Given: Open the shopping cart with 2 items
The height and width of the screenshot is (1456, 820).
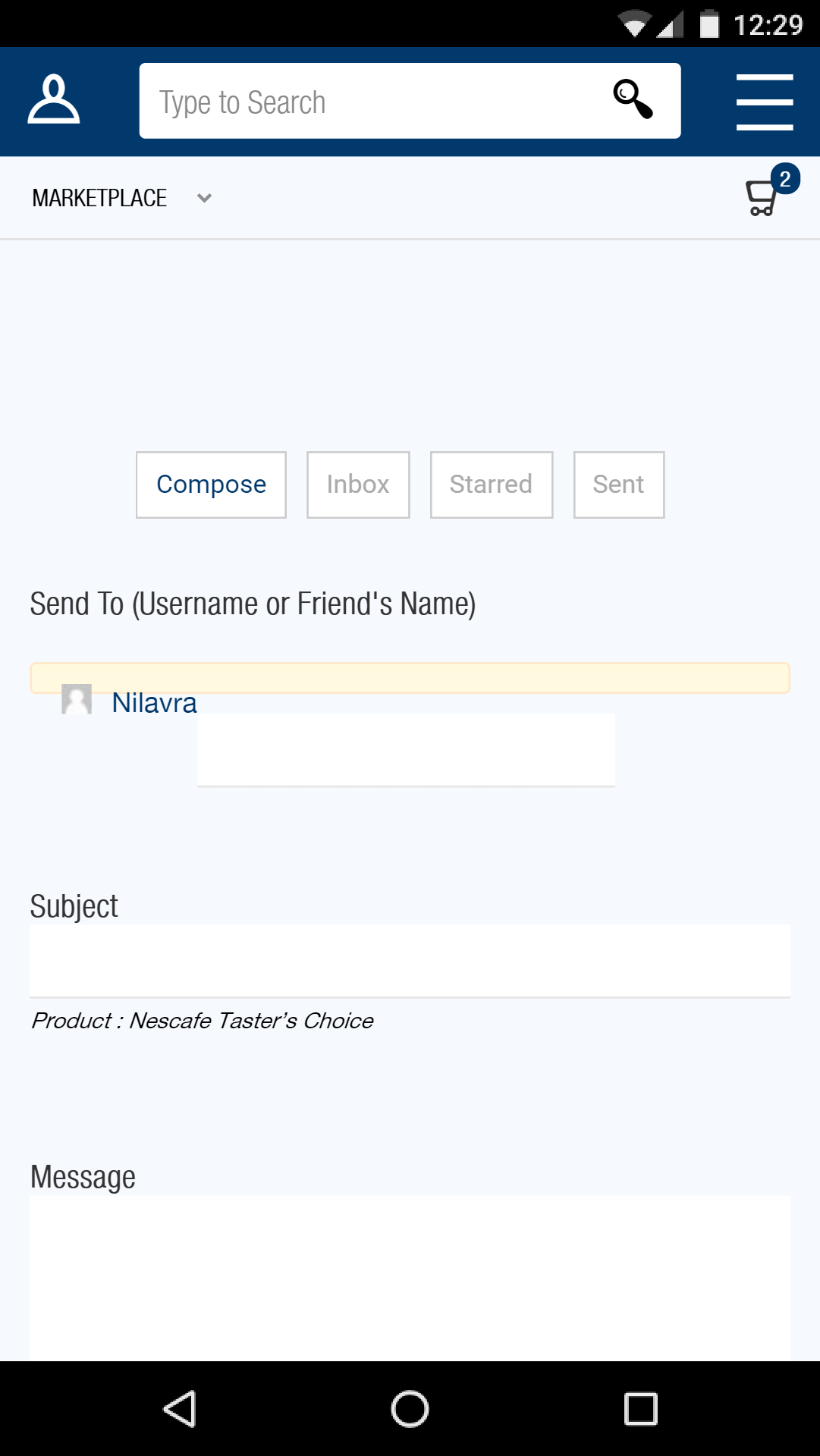Looking at the screenshot, I should coord(762,197).
